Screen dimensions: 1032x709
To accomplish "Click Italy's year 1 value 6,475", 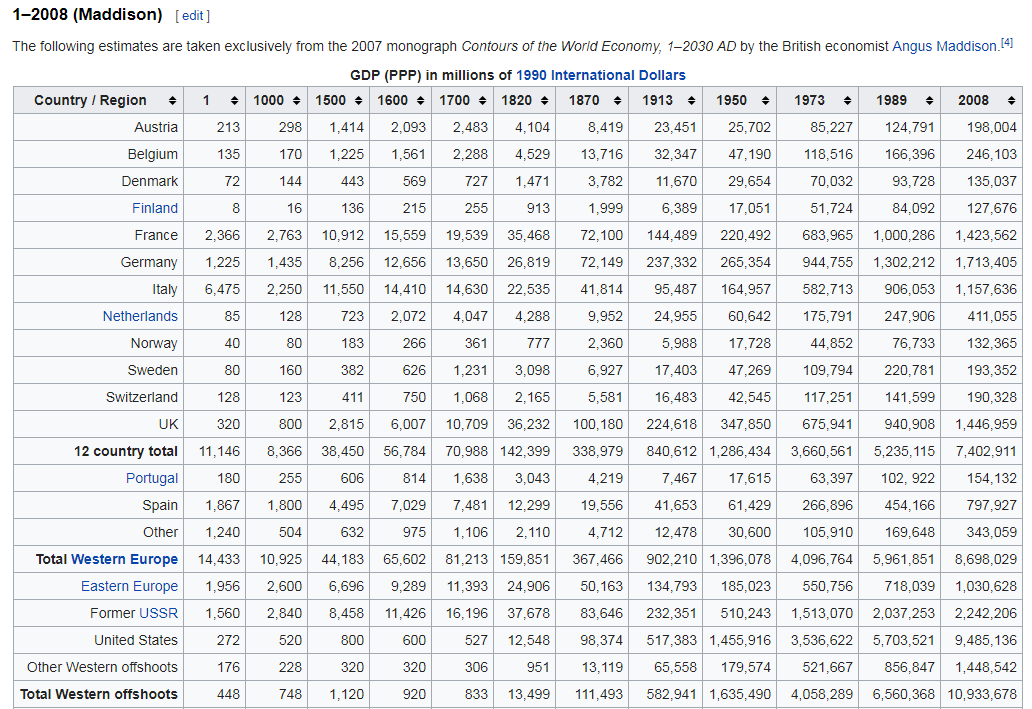I will [x=222, y=289].
